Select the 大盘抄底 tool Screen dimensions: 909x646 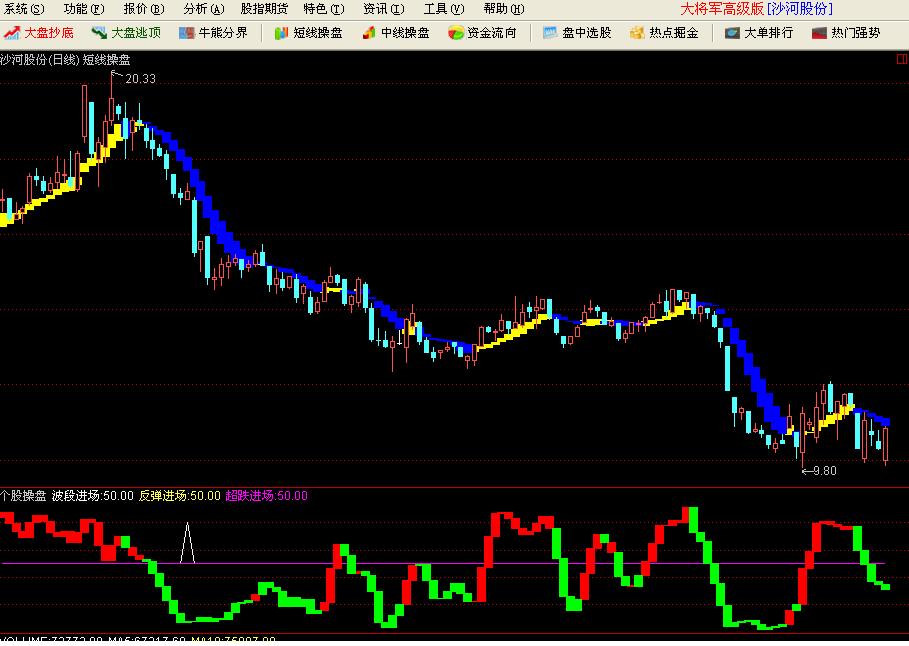tap(38, 31)
